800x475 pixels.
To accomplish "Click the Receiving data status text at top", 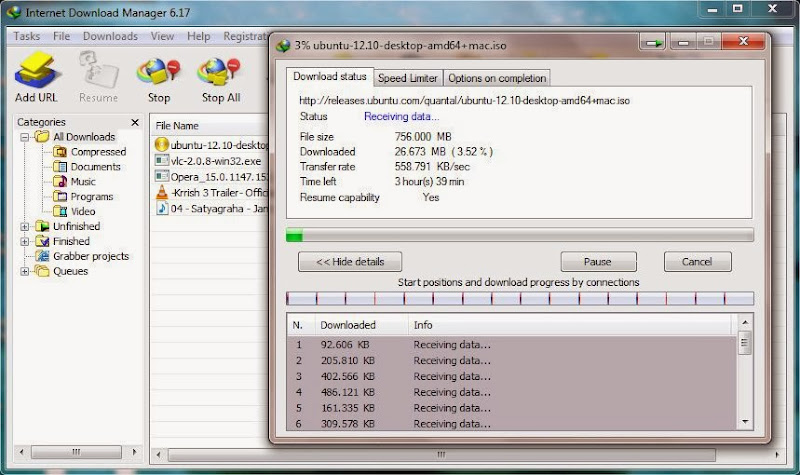I will [402, 116].
